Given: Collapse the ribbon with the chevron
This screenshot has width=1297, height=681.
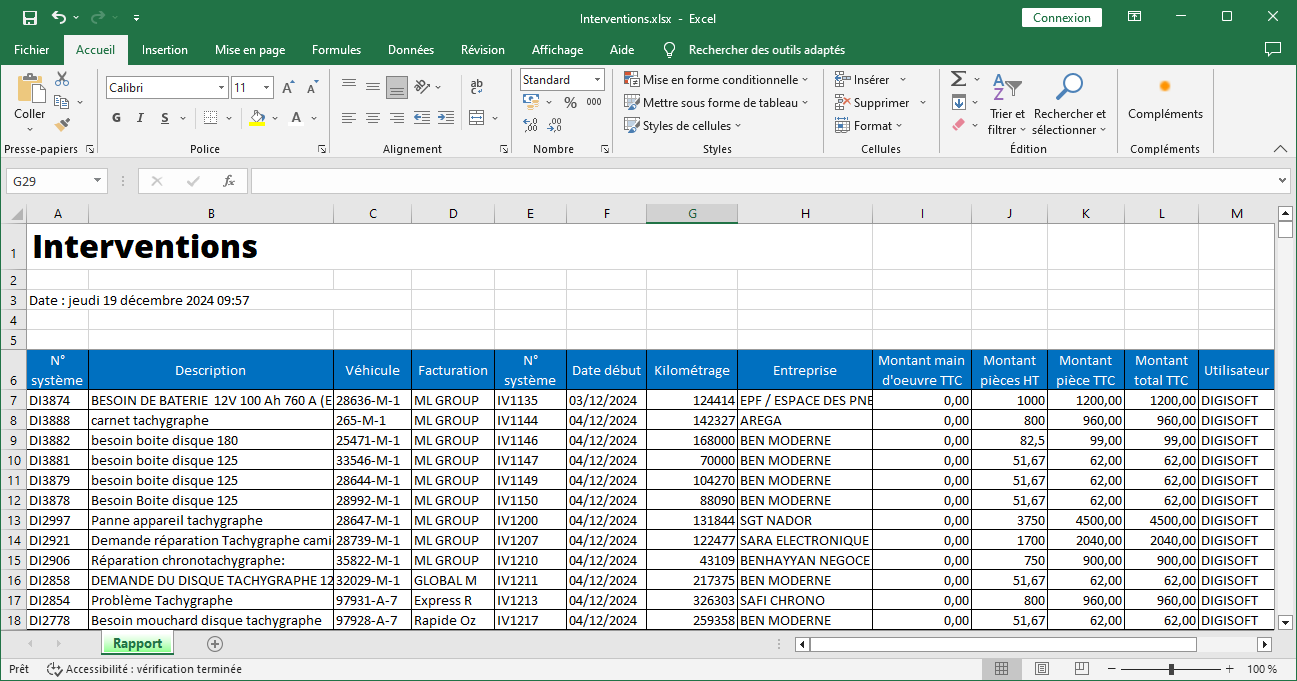Looking at the screenshot, I should coord(1280,148).
